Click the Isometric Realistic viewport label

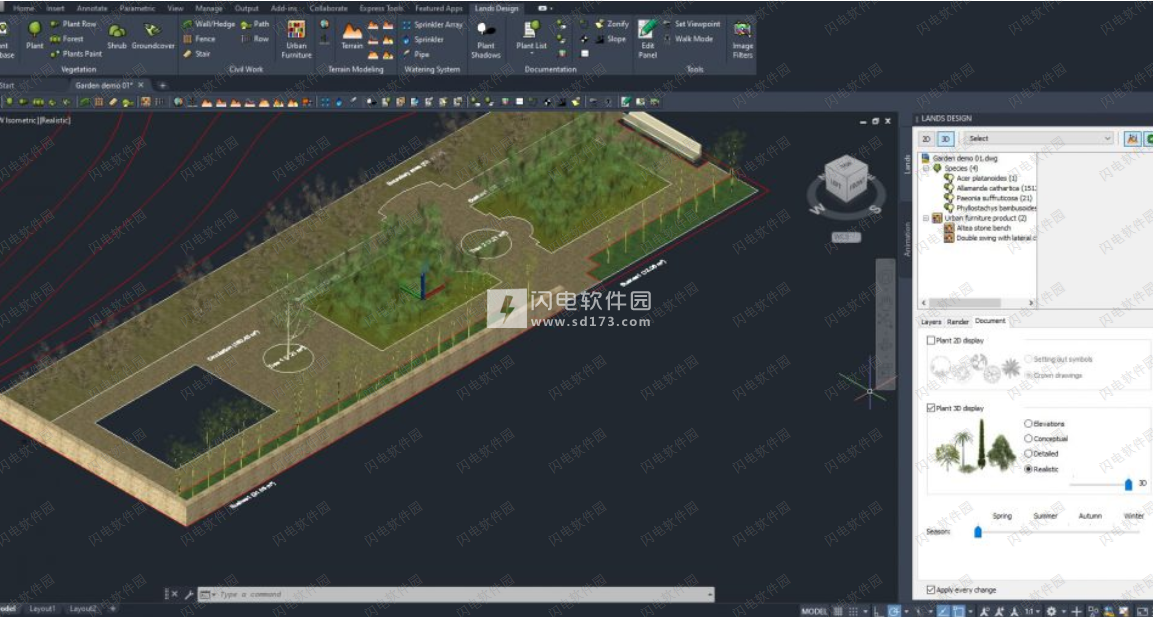[35, 120]
